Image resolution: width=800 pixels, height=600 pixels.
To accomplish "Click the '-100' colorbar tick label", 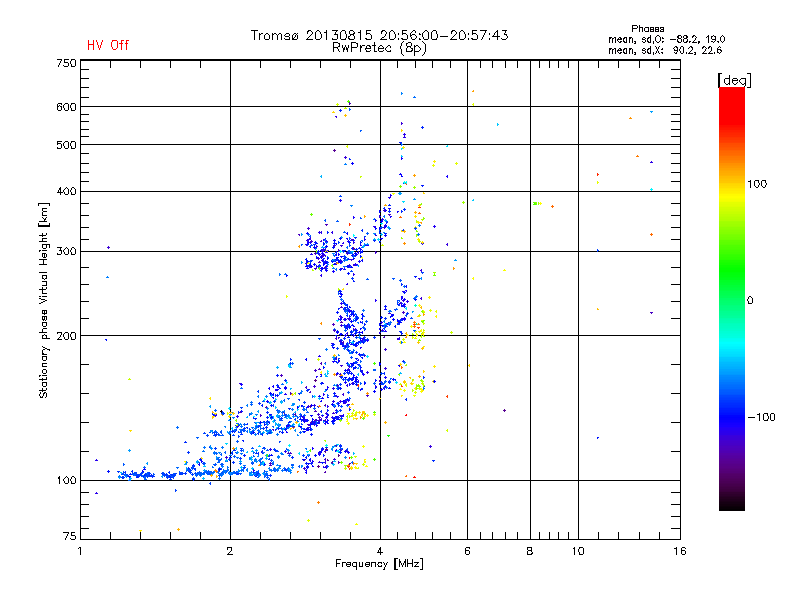I will [761, 417].
